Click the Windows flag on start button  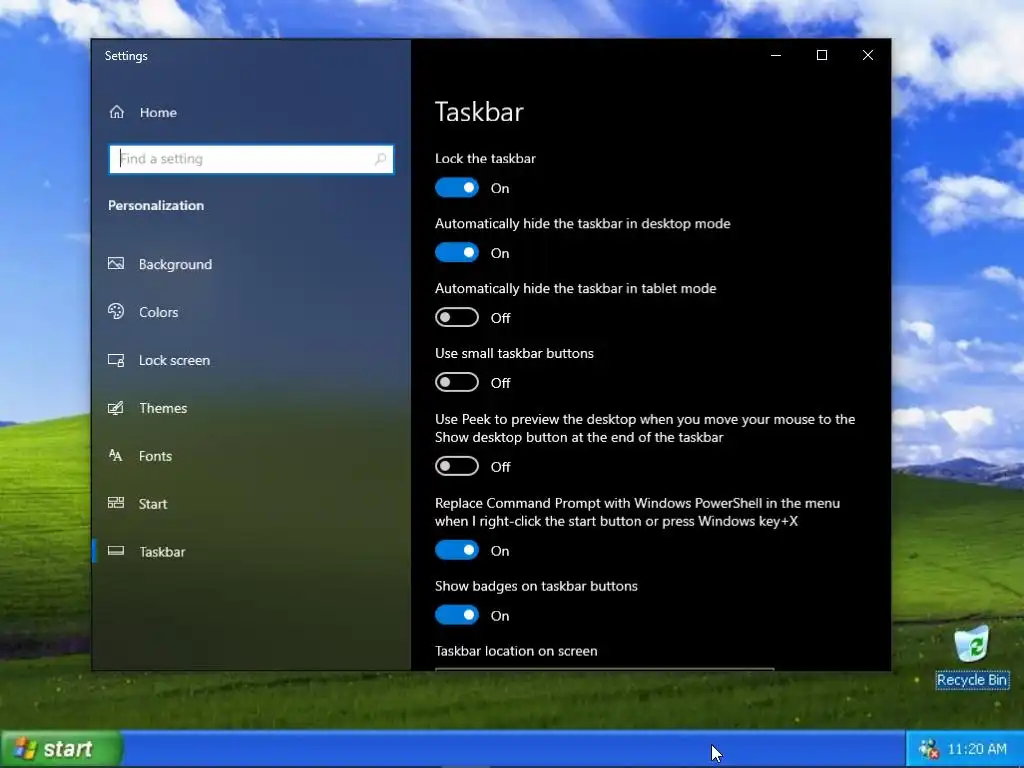(25, 748)
